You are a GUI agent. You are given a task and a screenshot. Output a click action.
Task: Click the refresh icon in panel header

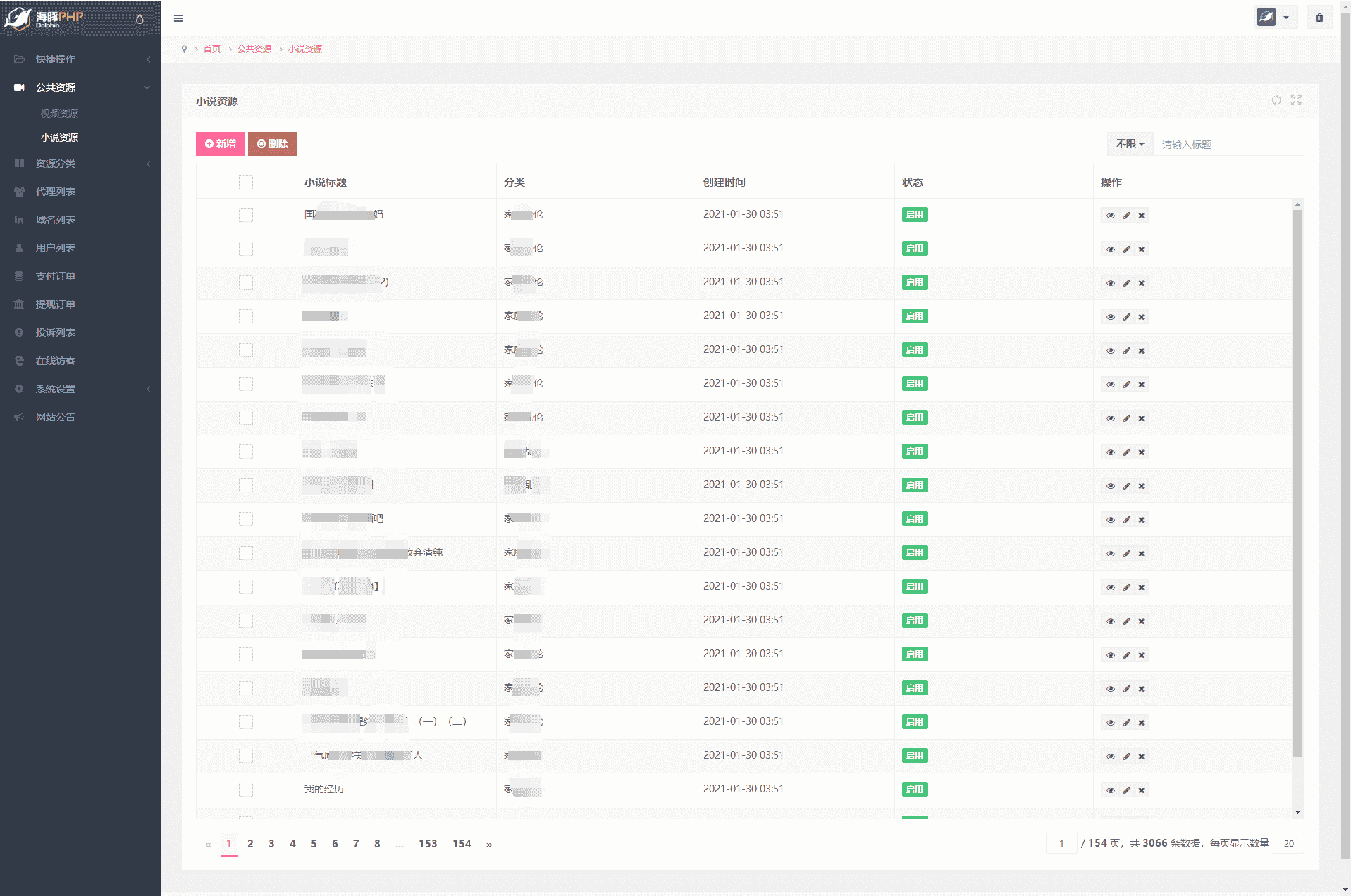(x=1276, y=100)
